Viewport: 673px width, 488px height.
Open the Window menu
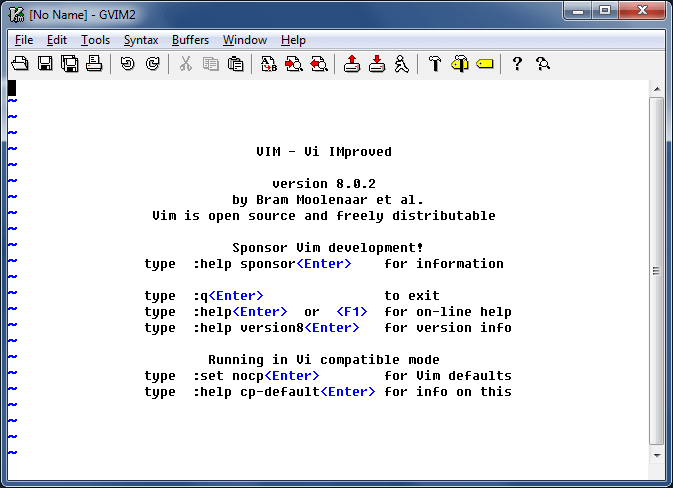(x=245, y=40)
